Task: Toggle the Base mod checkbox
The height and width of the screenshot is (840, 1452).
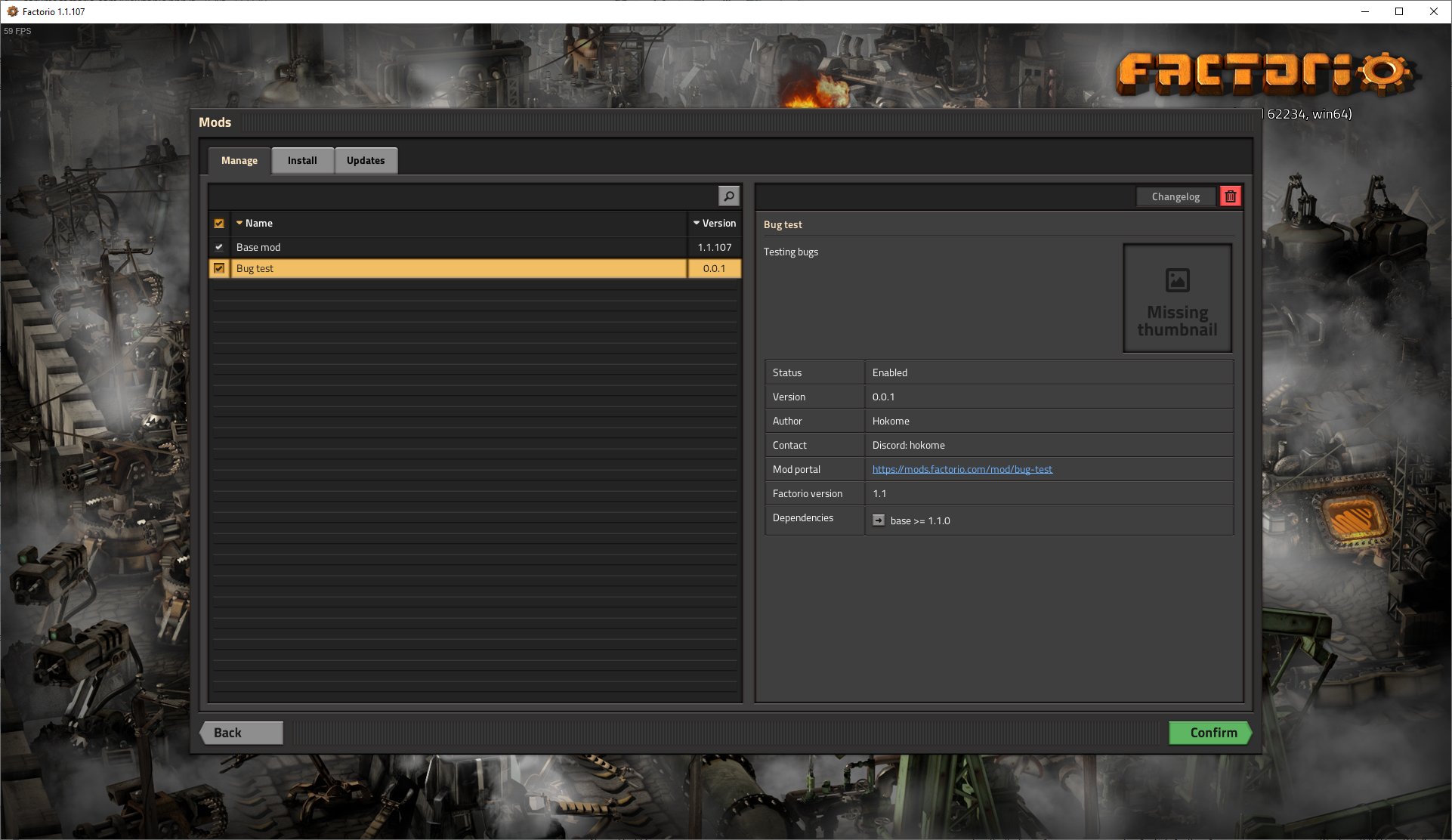Action: point(219,247)
